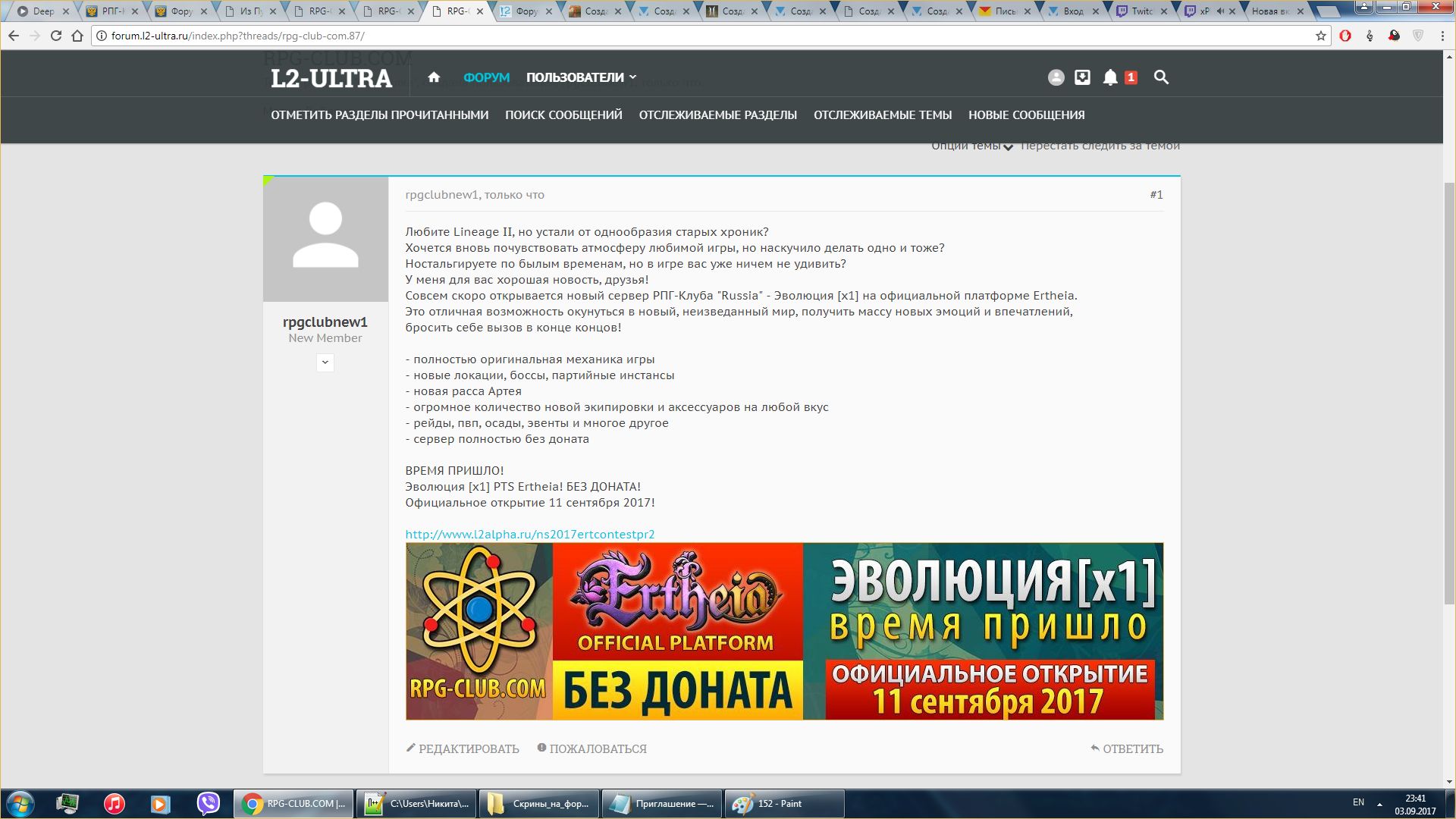The height and width of the screenshot is (819, 1456).
Task: Open the monitor app taskbar icon
Action: click(x=67, y=804)
